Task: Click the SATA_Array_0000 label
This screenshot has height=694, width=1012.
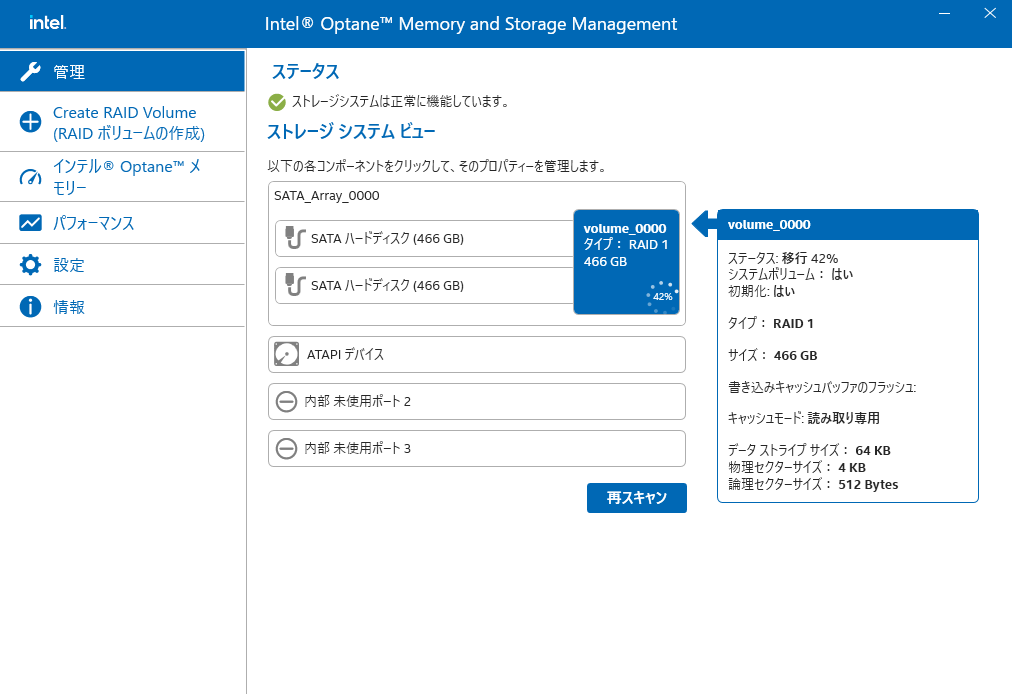Action: click(x=327, y=196)
